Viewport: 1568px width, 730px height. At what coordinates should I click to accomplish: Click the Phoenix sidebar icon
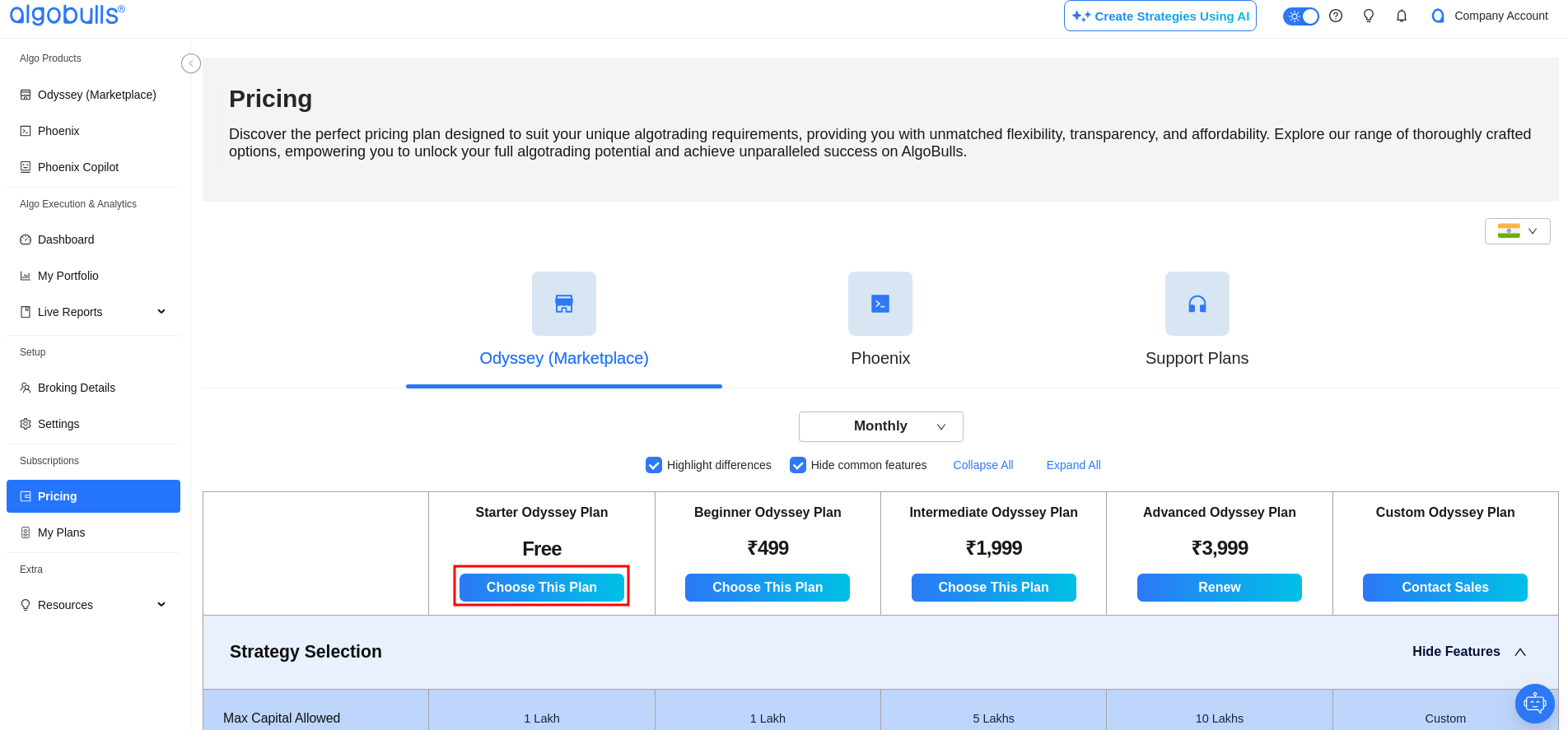(x=26, y=131)
